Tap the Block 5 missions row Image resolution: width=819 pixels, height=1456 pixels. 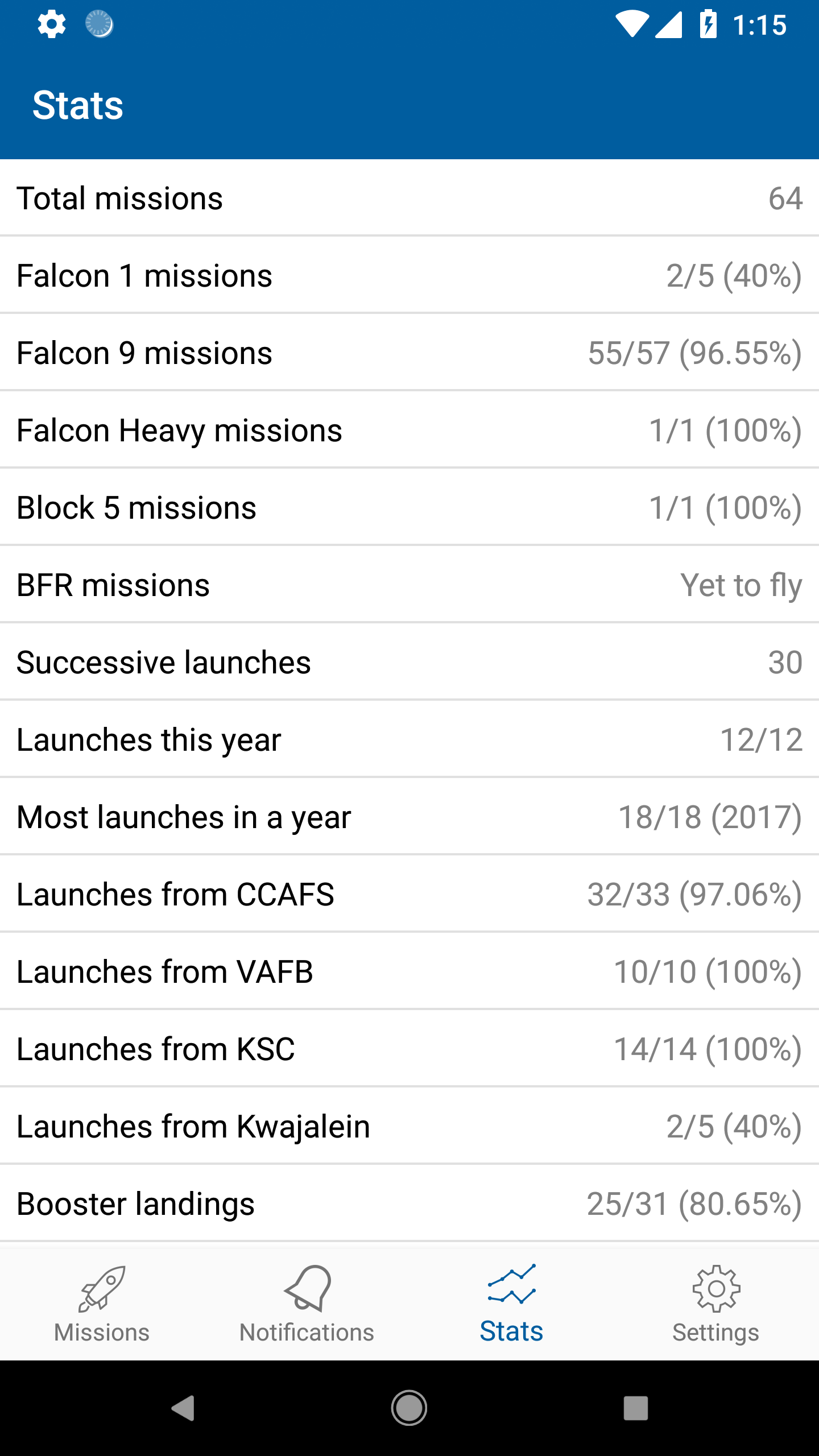click(x=409, y=507)
